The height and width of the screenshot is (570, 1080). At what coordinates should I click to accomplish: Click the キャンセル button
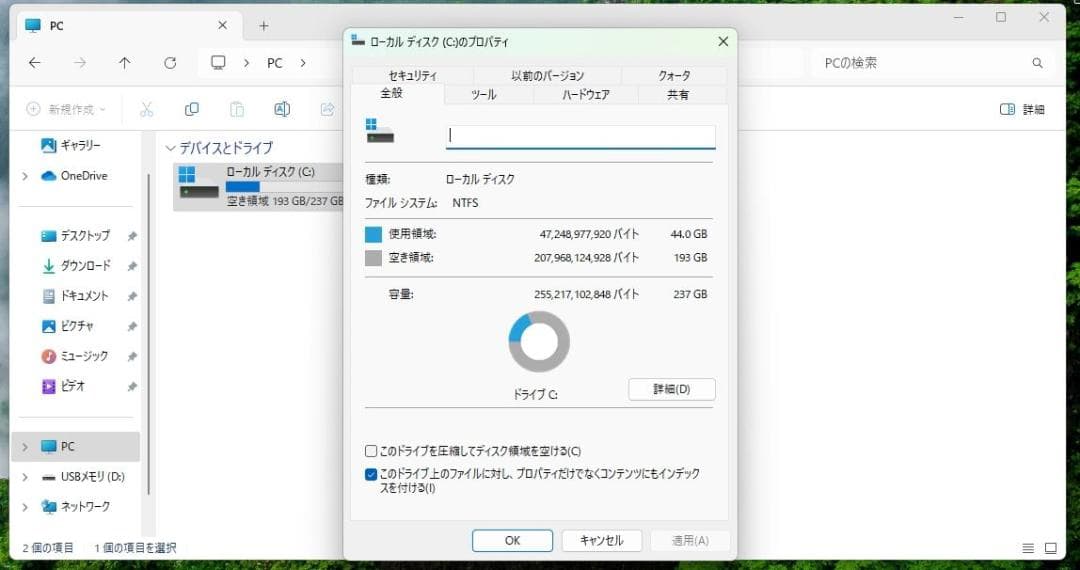601,540
